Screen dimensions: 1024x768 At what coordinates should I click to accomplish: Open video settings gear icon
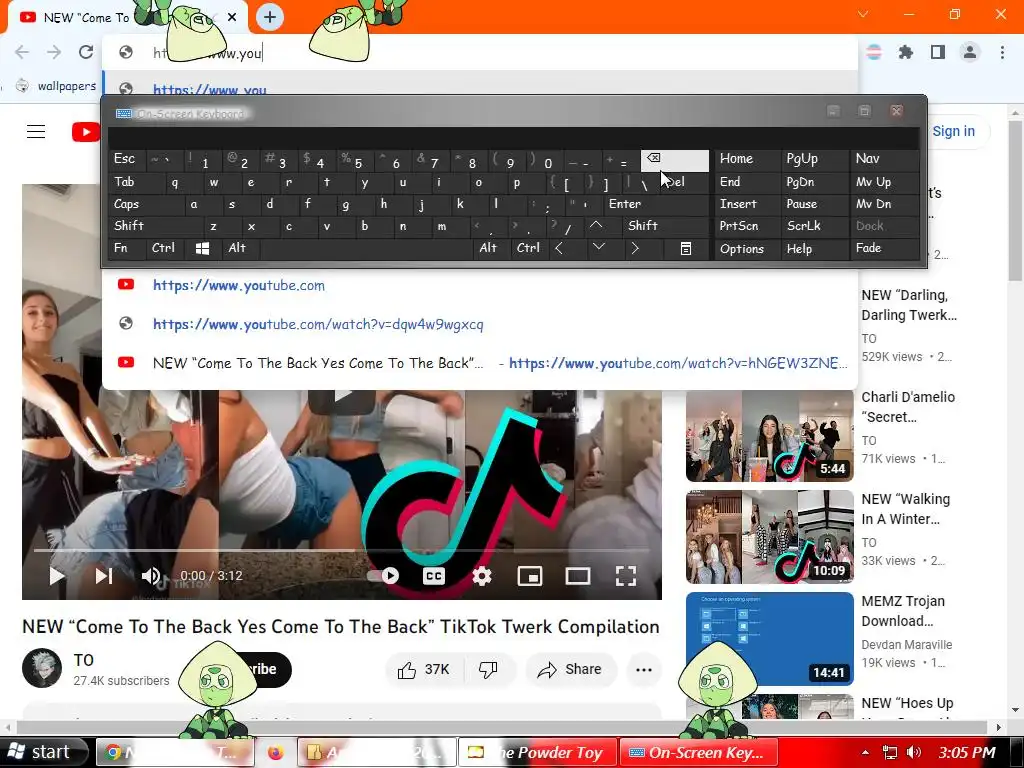(482, 575)
